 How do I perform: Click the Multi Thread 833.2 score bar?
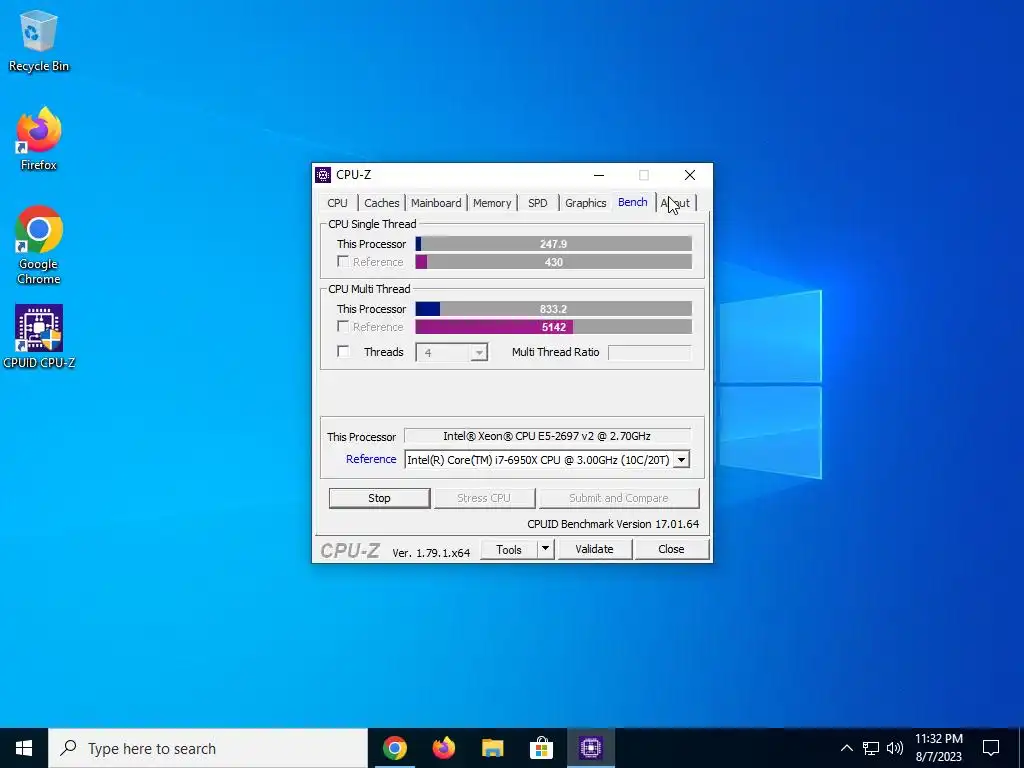click(553, 309)
